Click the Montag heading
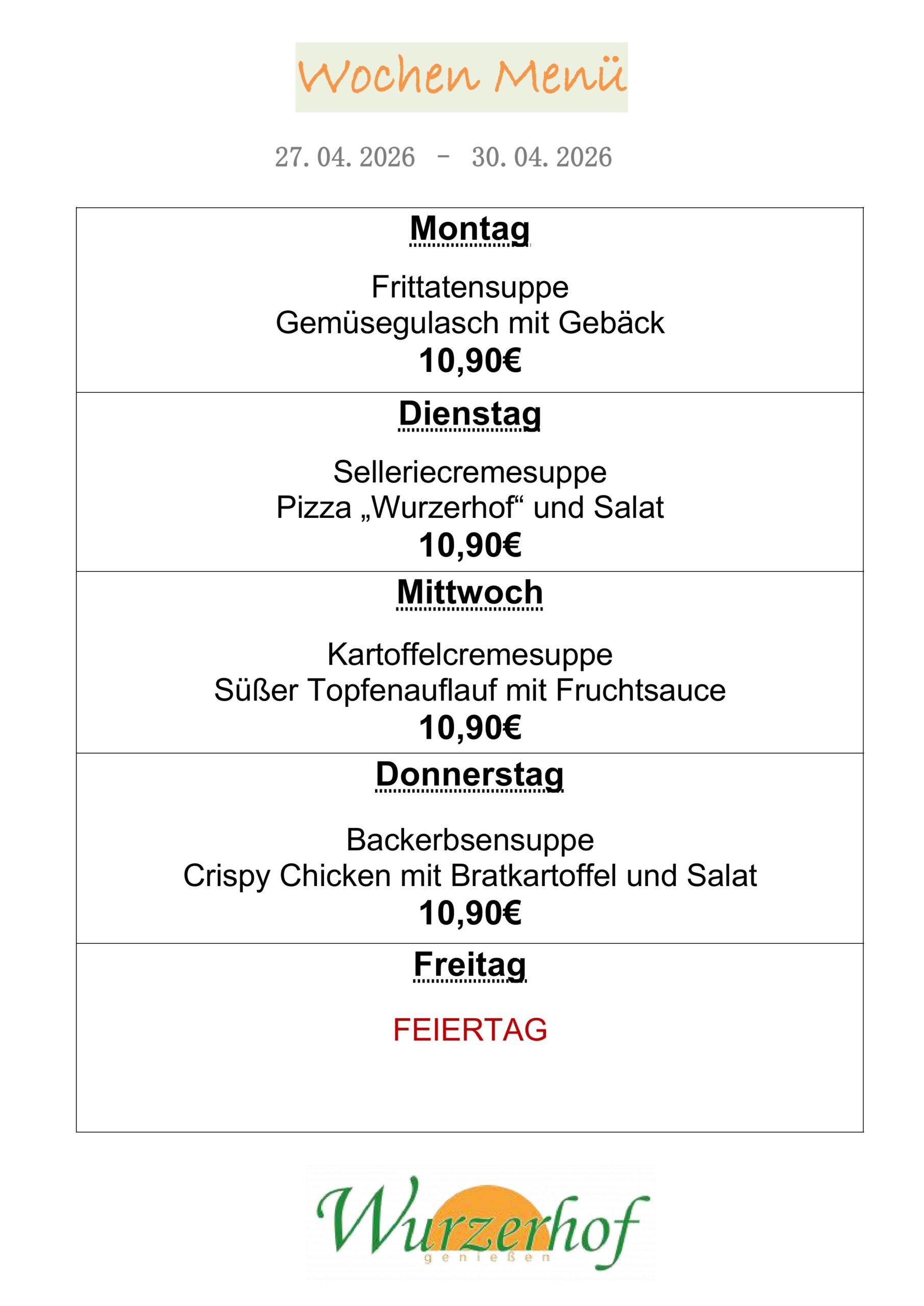 [470, 229]
